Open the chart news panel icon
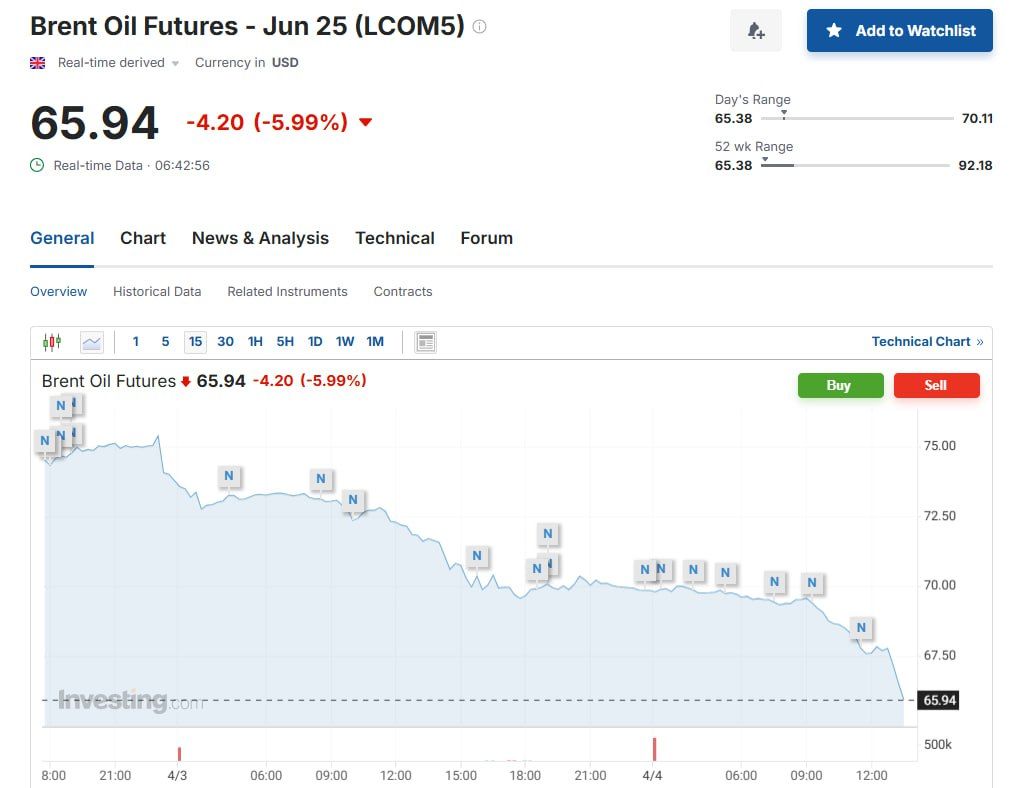Image resolution: width=1017 pixels, height=788 pixels. pos(426,342)
